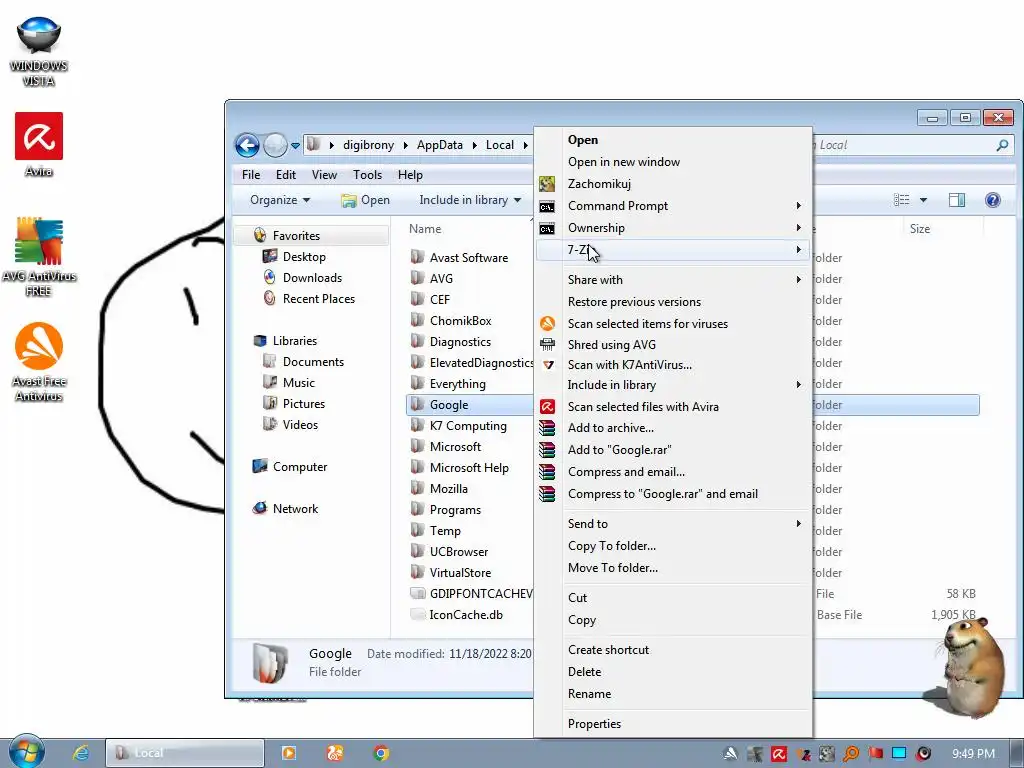This screenshot has width=1024, height=768.
Task: Select Downloads under Favorites
Action: click(303, 278)
